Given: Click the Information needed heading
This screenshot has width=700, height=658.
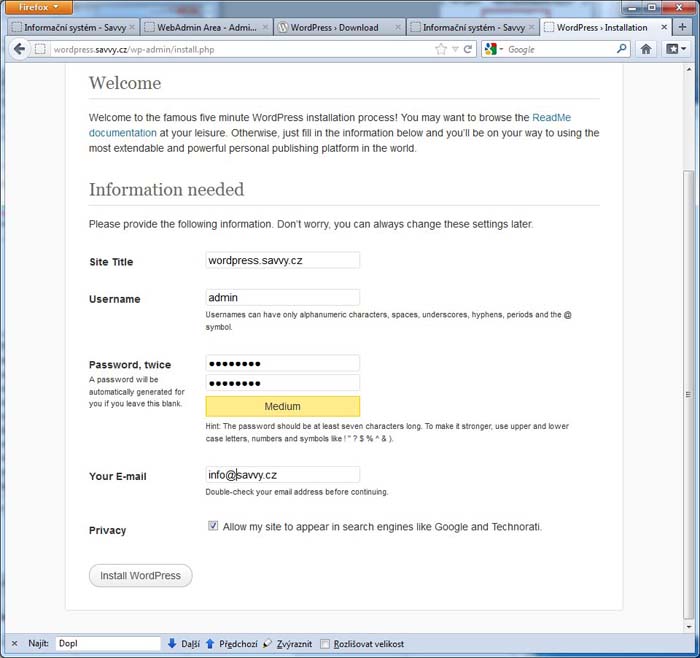Looking at the screenshot, I should 167,190.
